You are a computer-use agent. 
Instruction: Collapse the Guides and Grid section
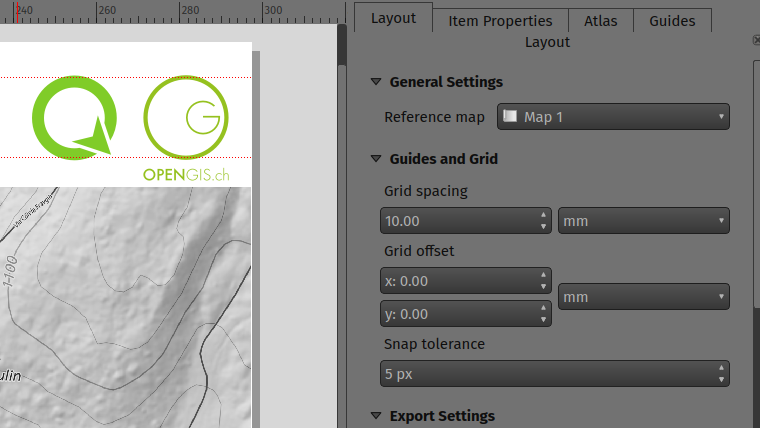pos(377,158)
